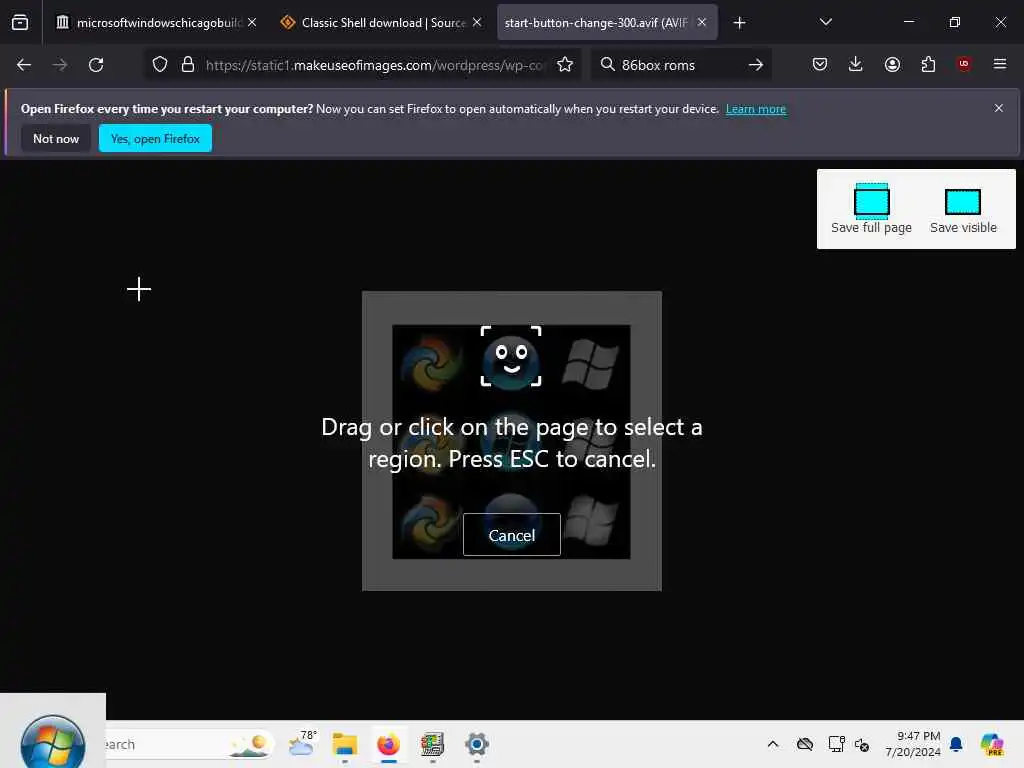Open Firefox View at the tab strip's start

coord(20,23)
